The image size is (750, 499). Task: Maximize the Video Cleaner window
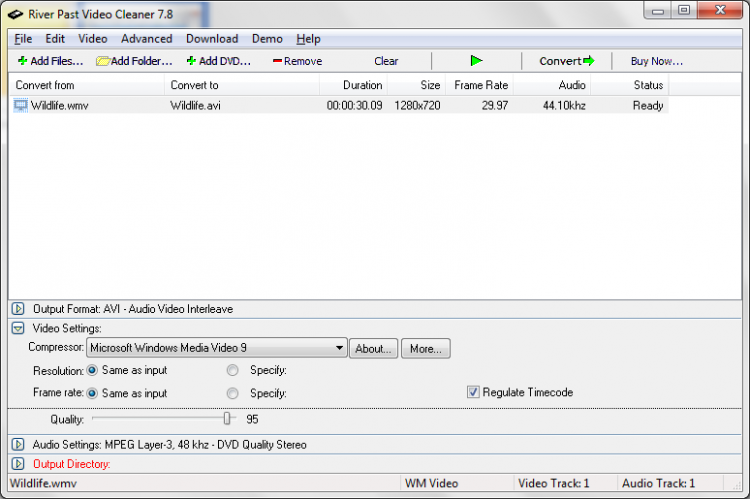click(x=684, y=11)
